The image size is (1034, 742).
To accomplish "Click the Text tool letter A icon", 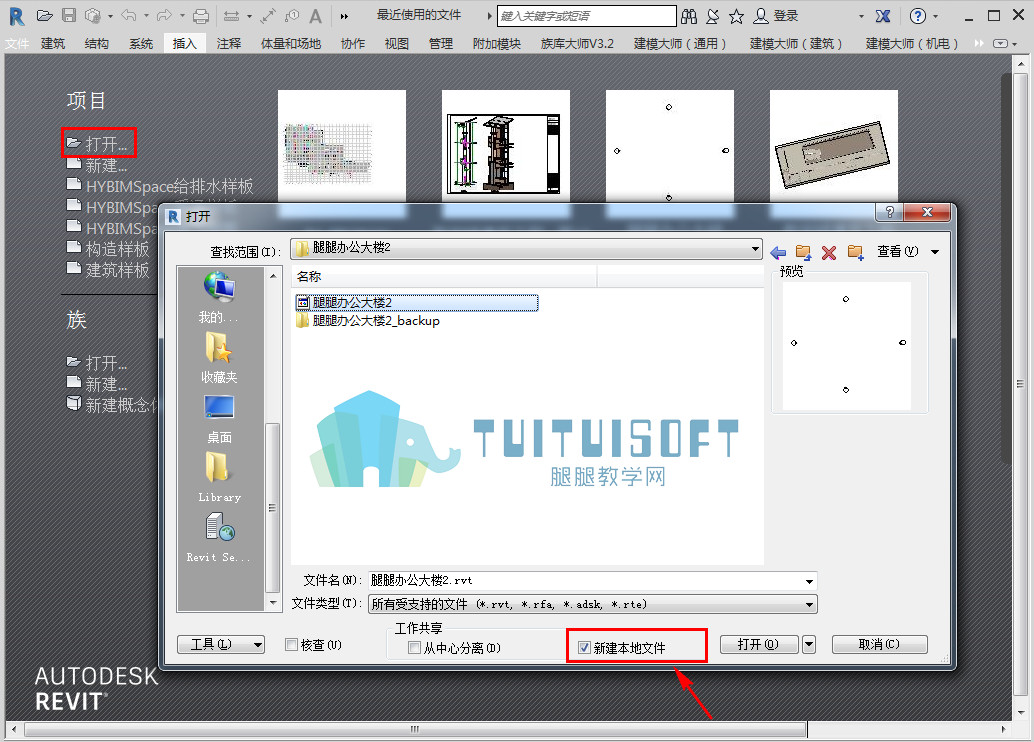I will (316, 16).
